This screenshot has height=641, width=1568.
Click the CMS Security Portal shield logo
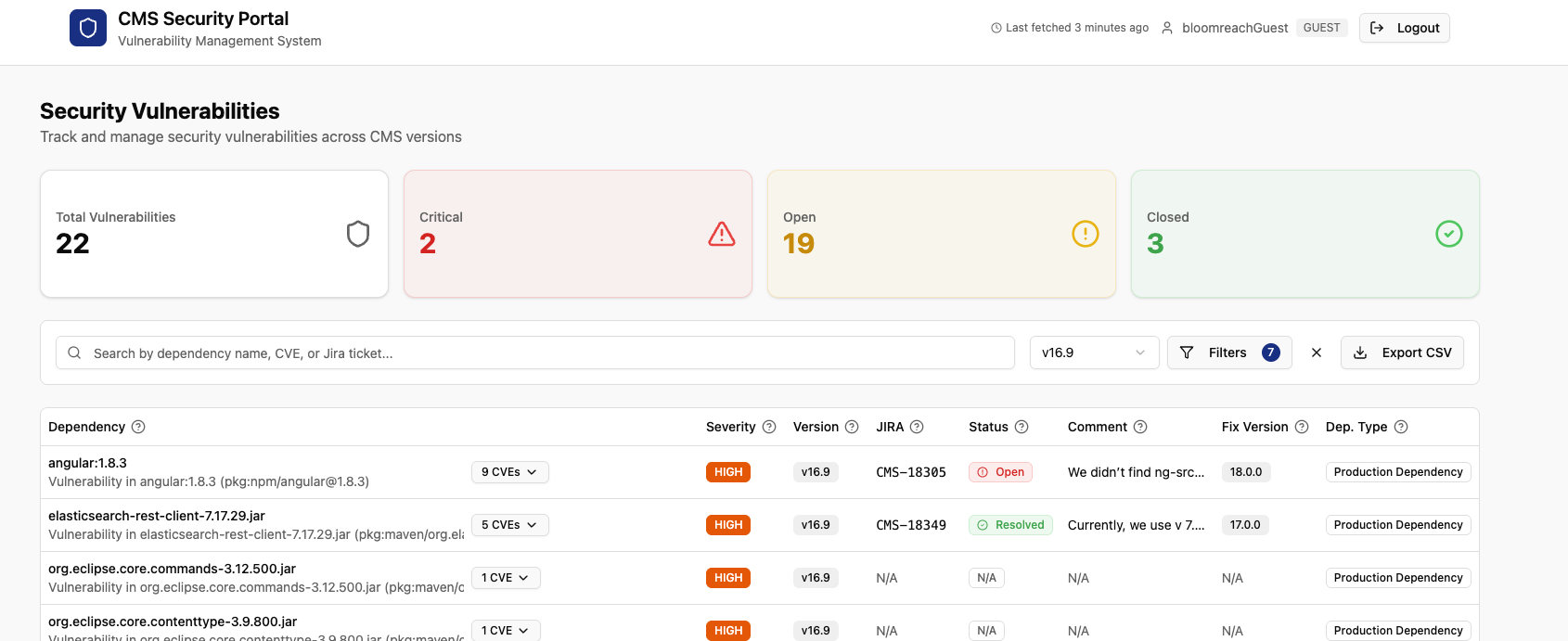(x=88, y=28)
